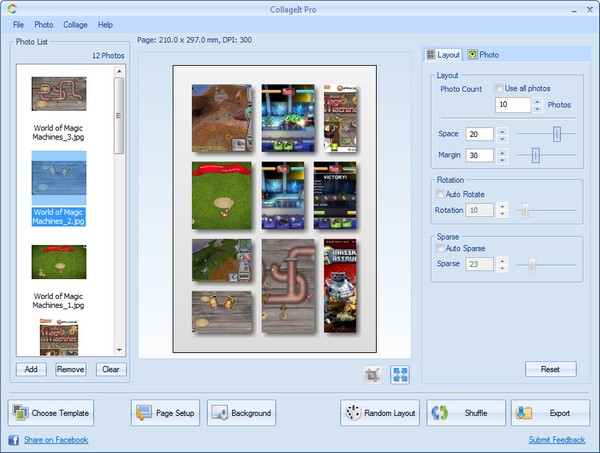600x453 pixels.
Task: Export the collage
Action: 550,413
